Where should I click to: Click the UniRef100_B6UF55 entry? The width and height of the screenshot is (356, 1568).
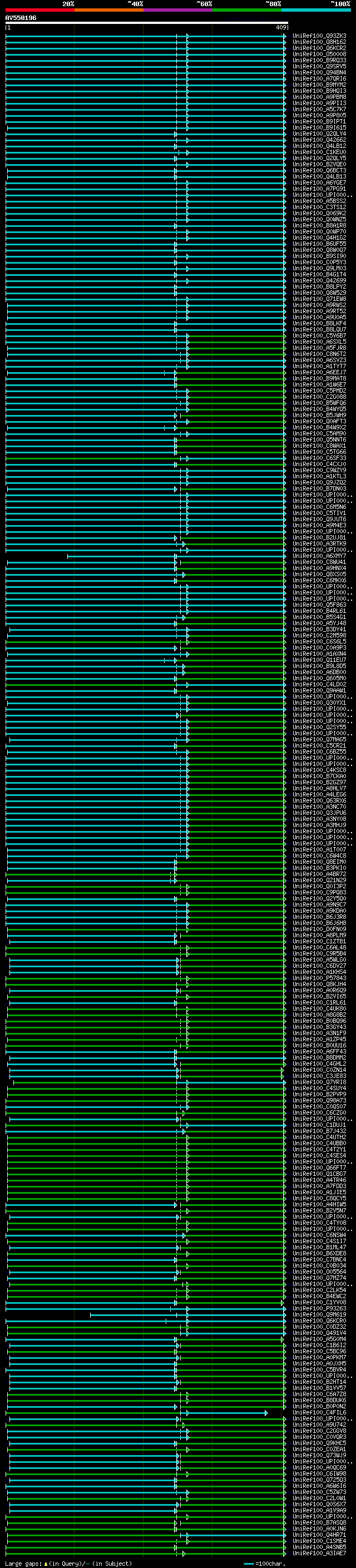(319, 244)
